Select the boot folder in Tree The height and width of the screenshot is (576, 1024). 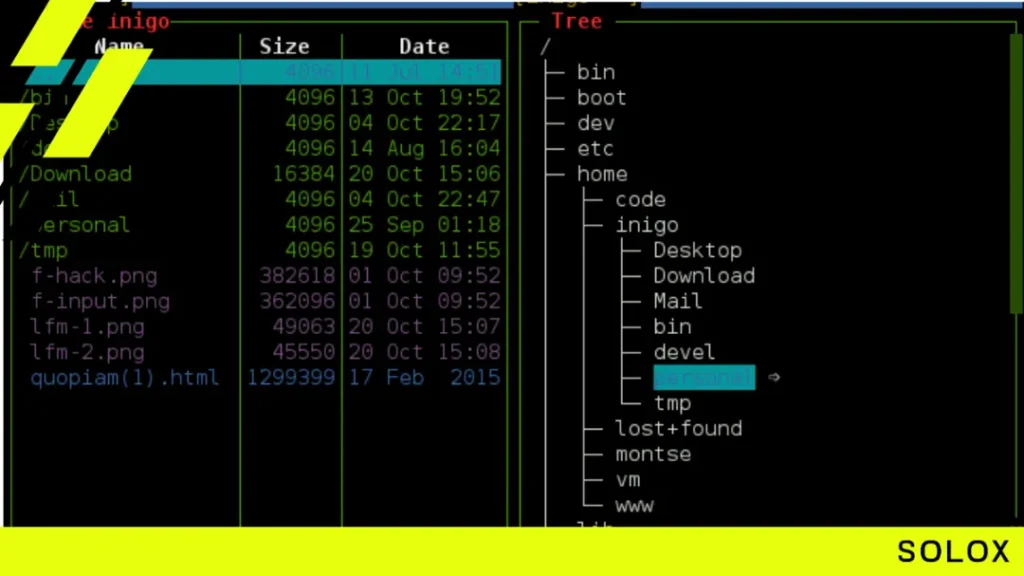click(601, 97)
